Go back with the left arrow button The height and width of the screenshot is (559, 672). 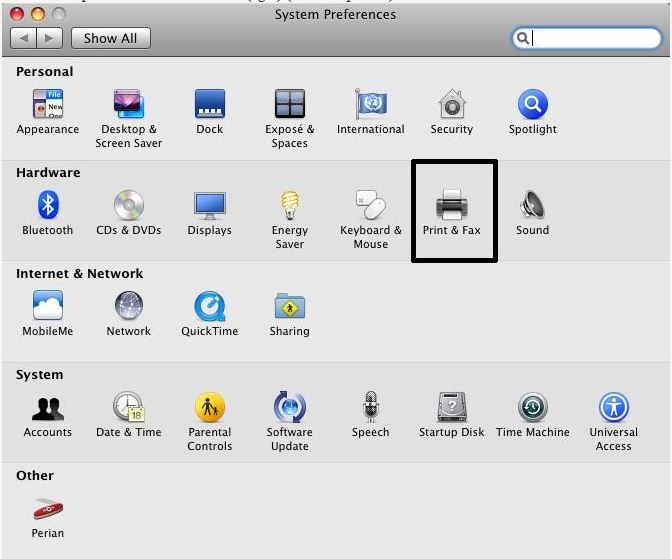24,38
